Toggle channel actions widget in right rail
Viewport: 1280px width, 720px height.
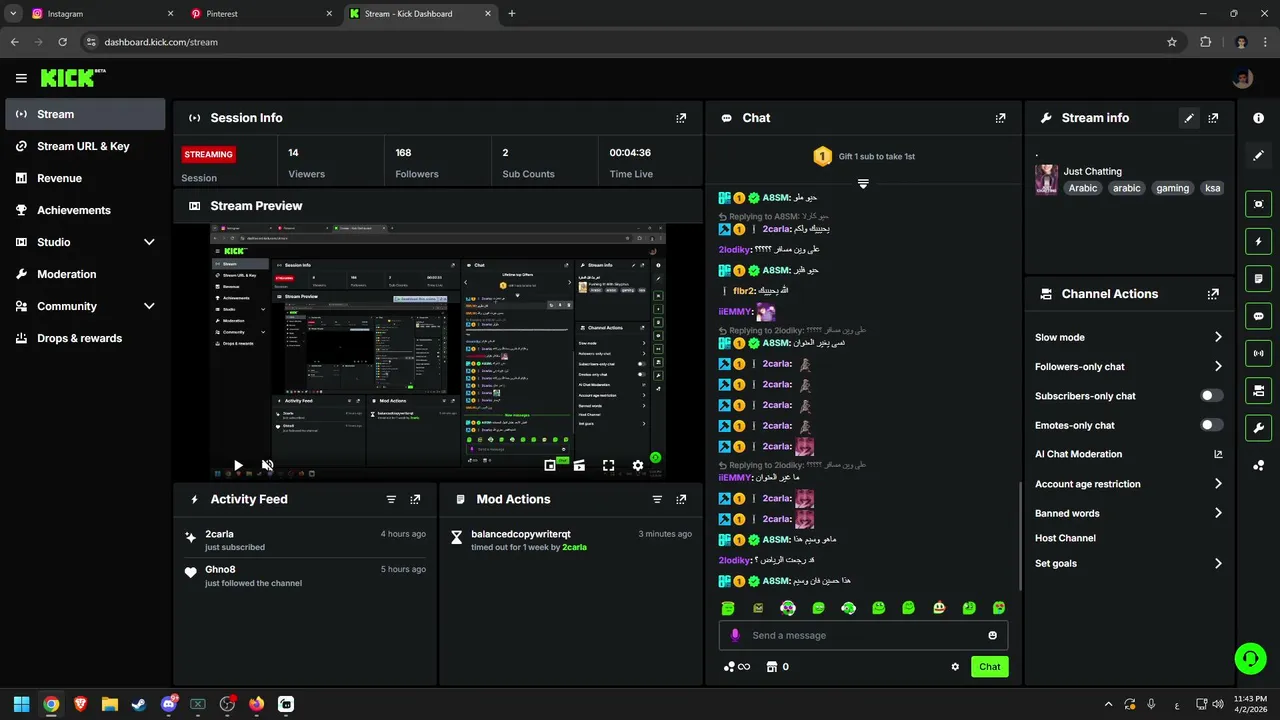tap(1258, 390)
